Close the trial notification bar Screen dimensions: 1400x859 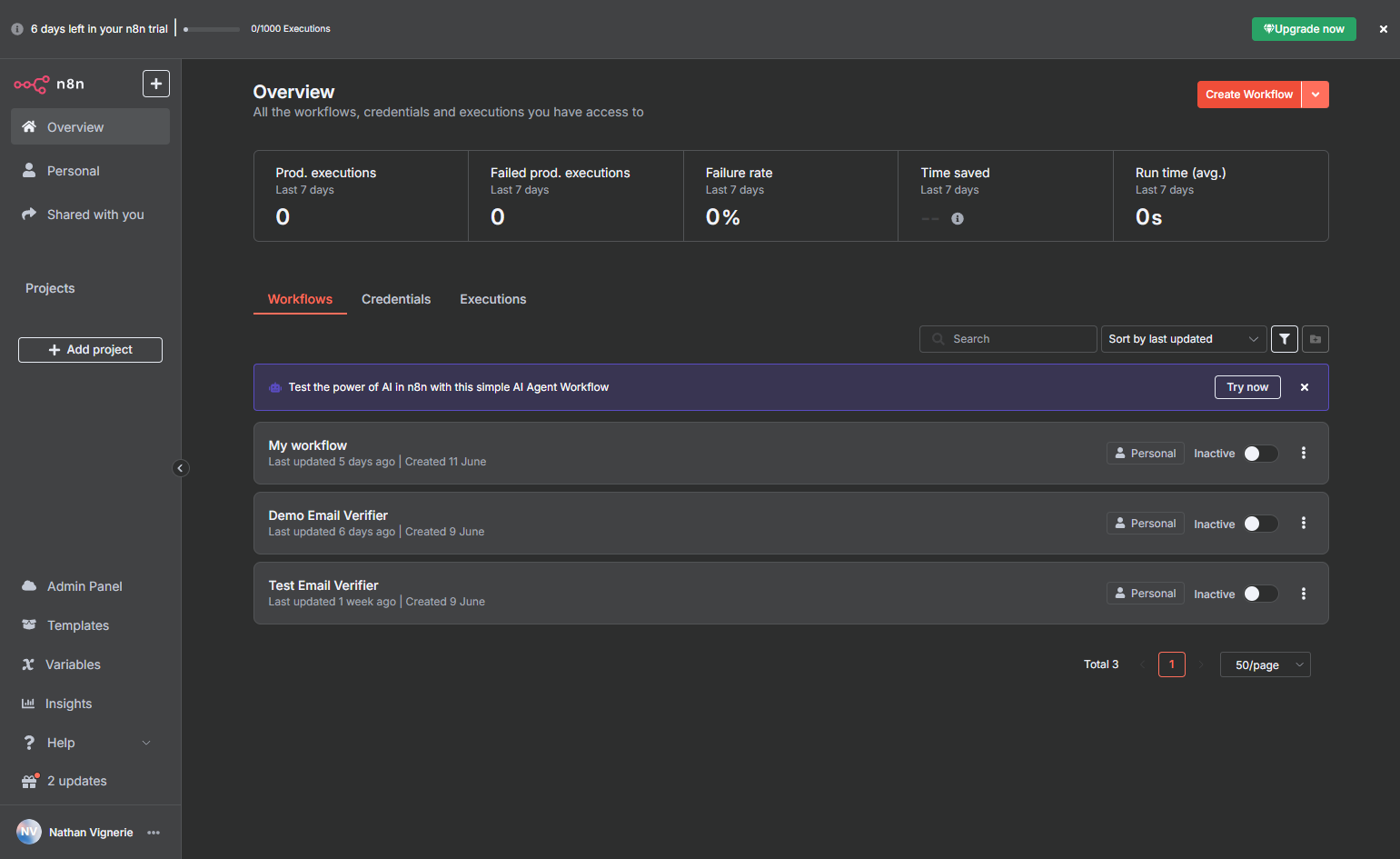pos(1384,29)
